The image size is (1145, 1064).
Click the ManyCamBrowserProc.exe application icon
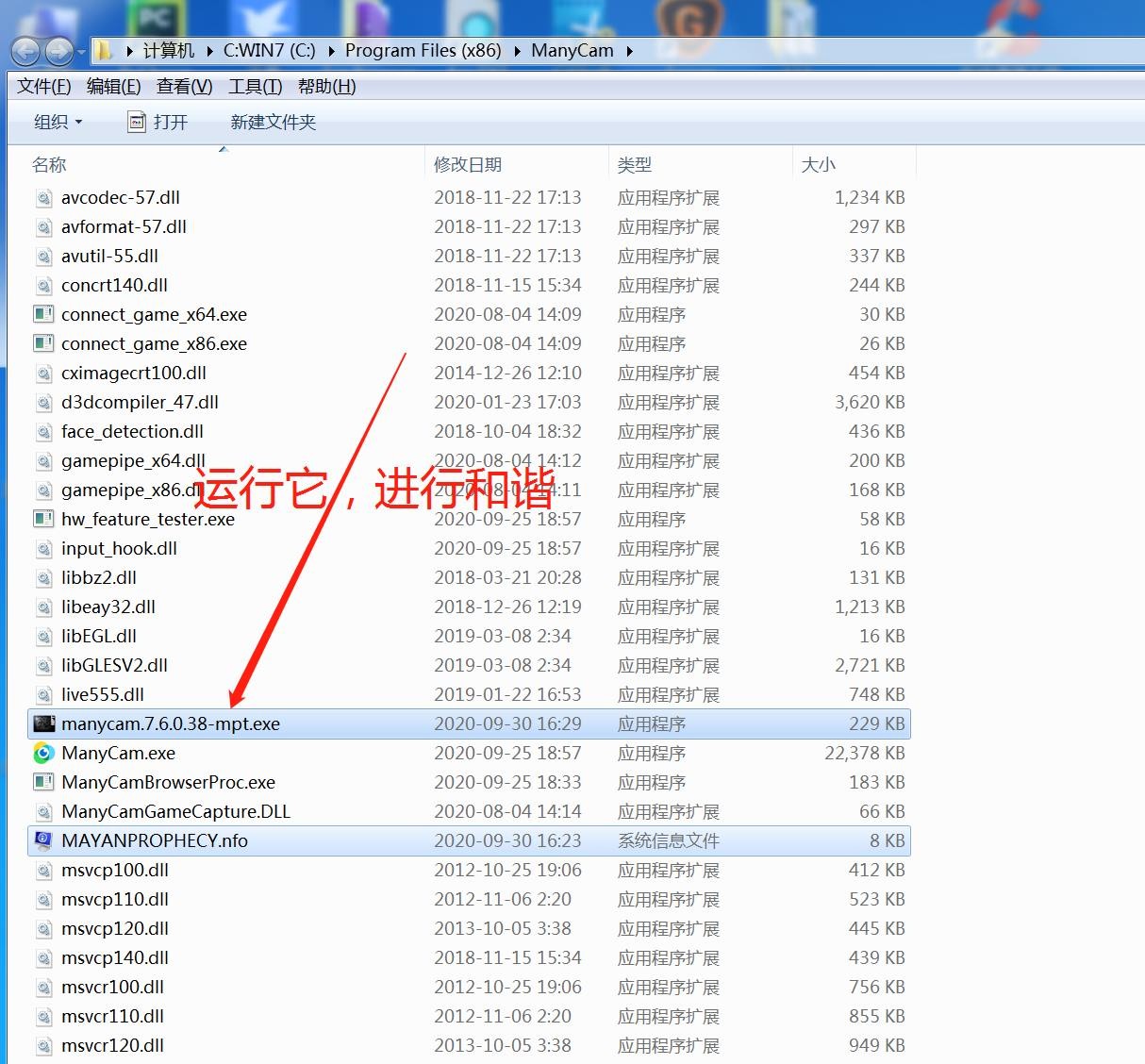coord(43,783)
